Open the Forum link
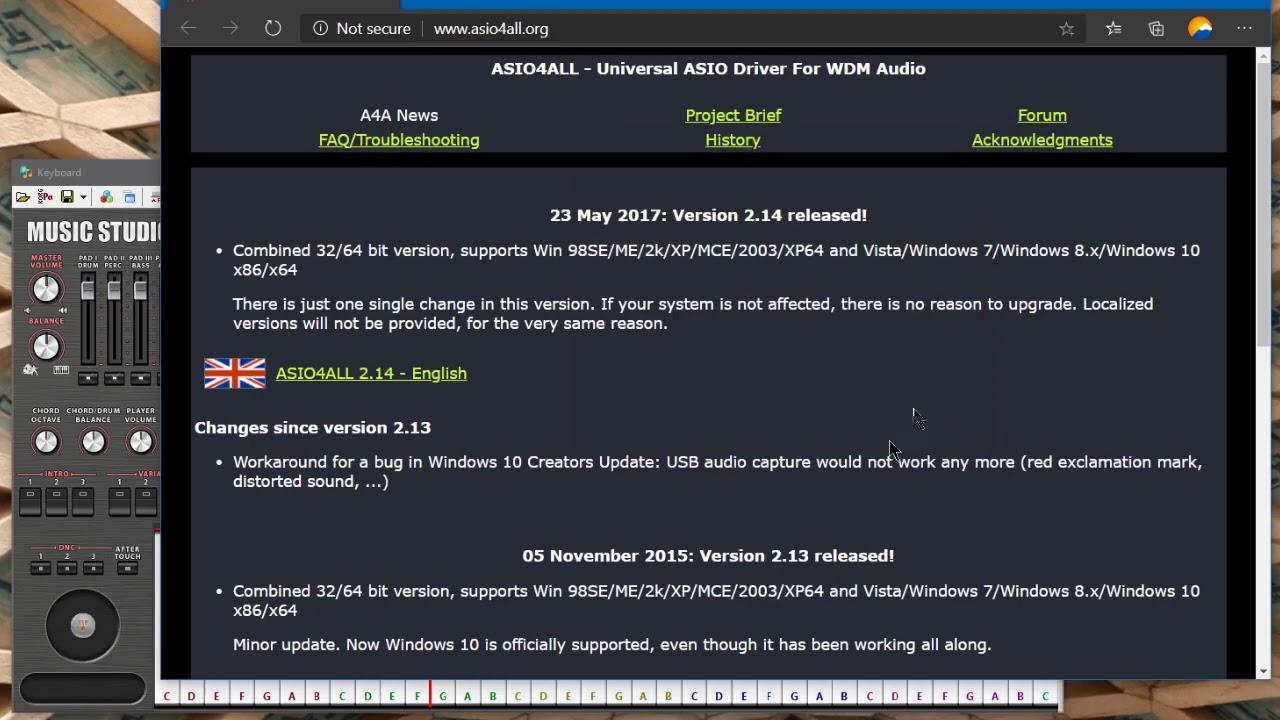 [x=1042, y=115]
